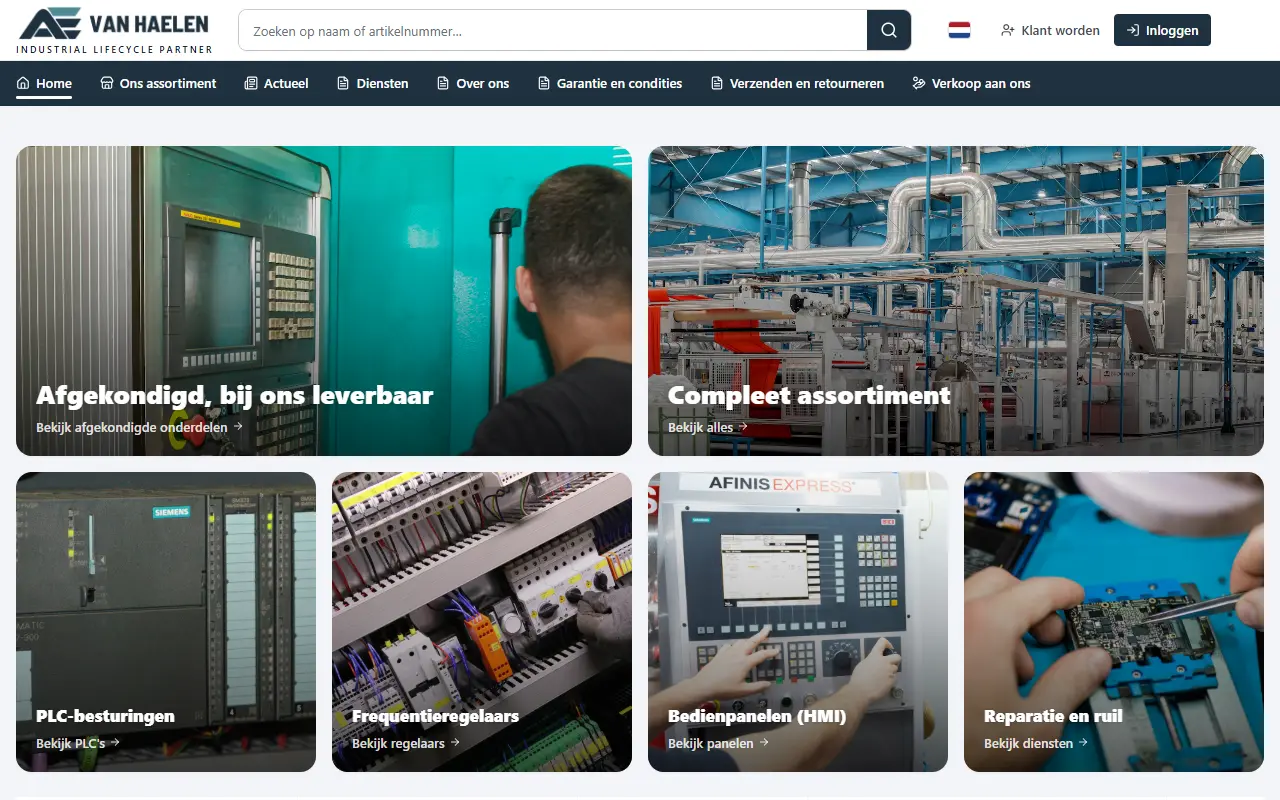This screenshot has height=800, width=1280.
Task: Open the Dutch flag language selector
Action: (x=959, y=30)
